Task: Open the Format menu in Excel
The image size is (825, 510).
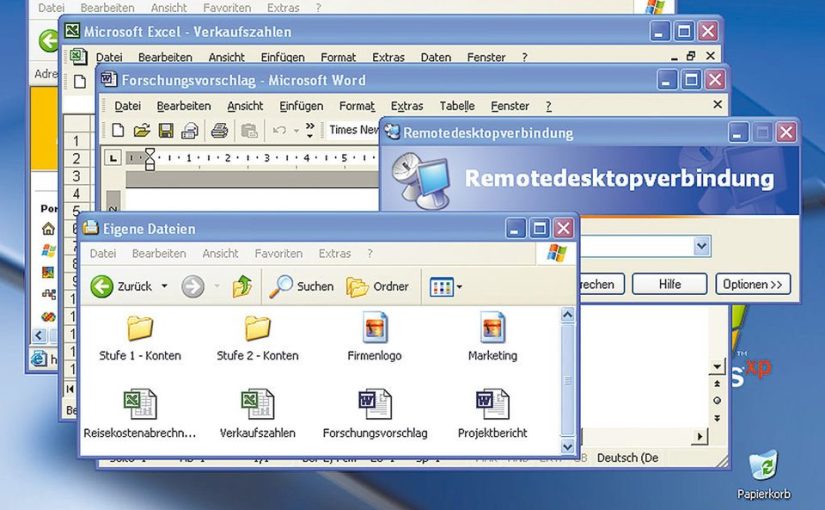Action: (338, 57)
